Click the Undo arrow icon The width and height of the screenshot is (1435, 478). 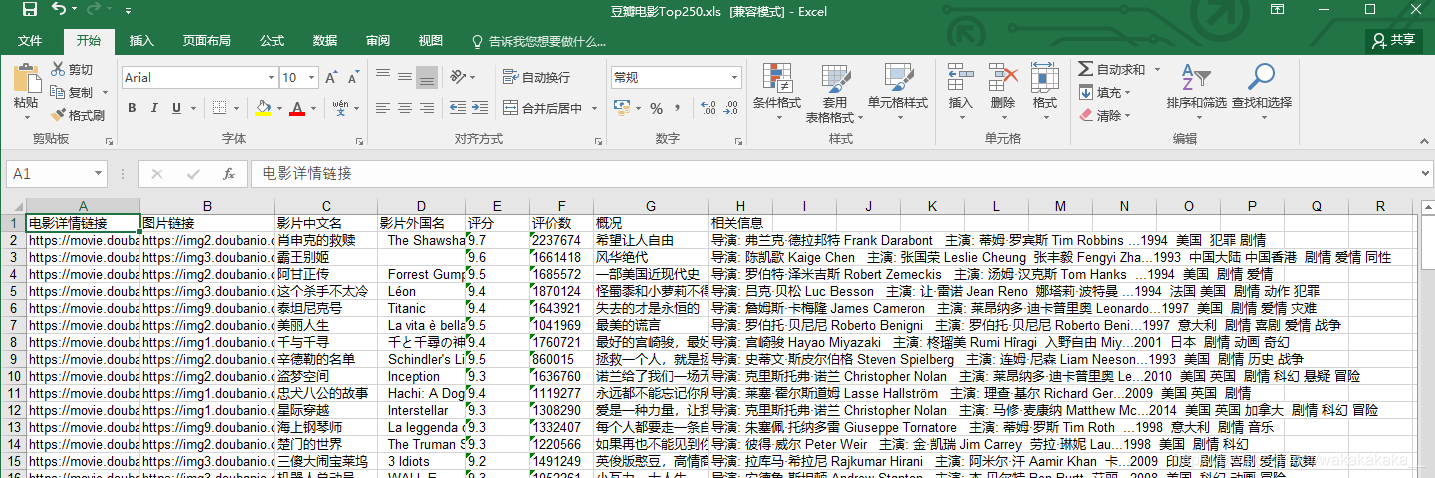(x=59, y=10)
